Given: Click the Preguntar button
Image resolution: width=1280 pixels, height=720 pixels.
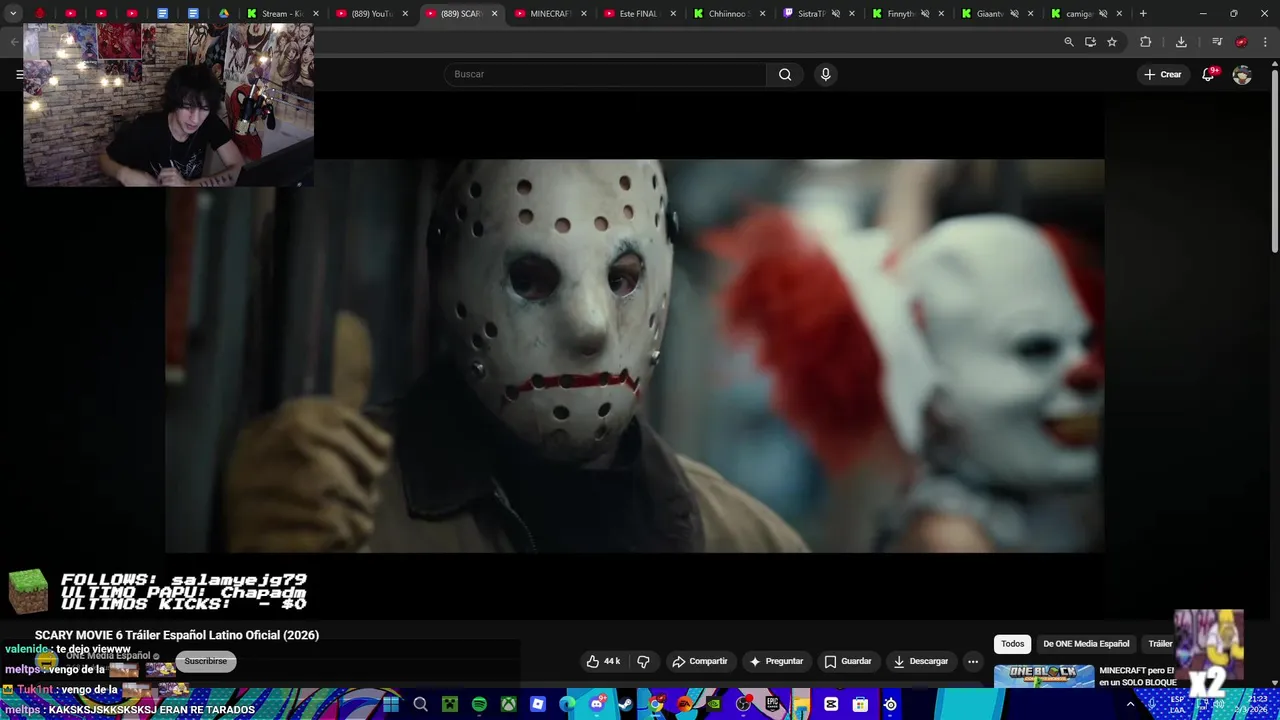Looking at the screenshot, I should 776,661.
